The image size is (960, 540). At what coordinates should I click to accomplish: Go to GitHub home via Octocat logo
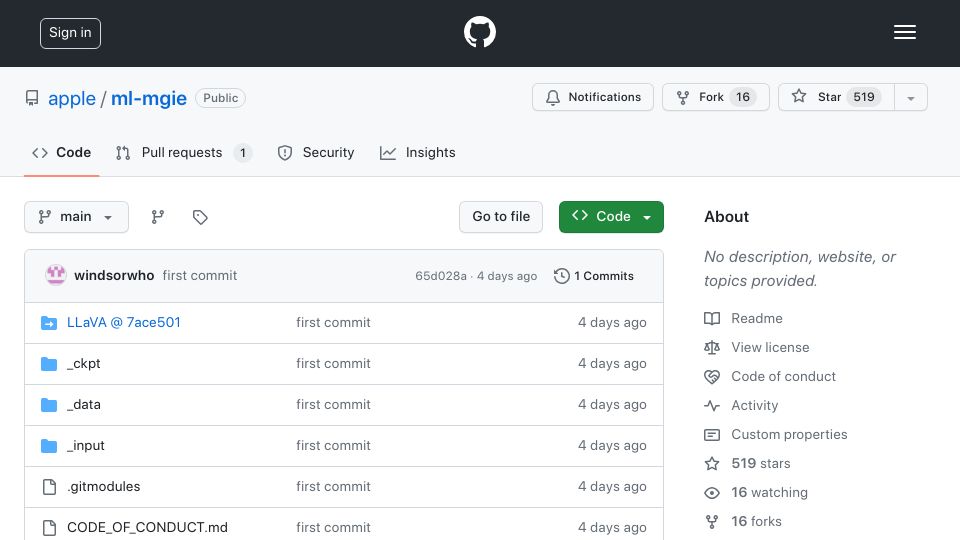coord(479,32)
